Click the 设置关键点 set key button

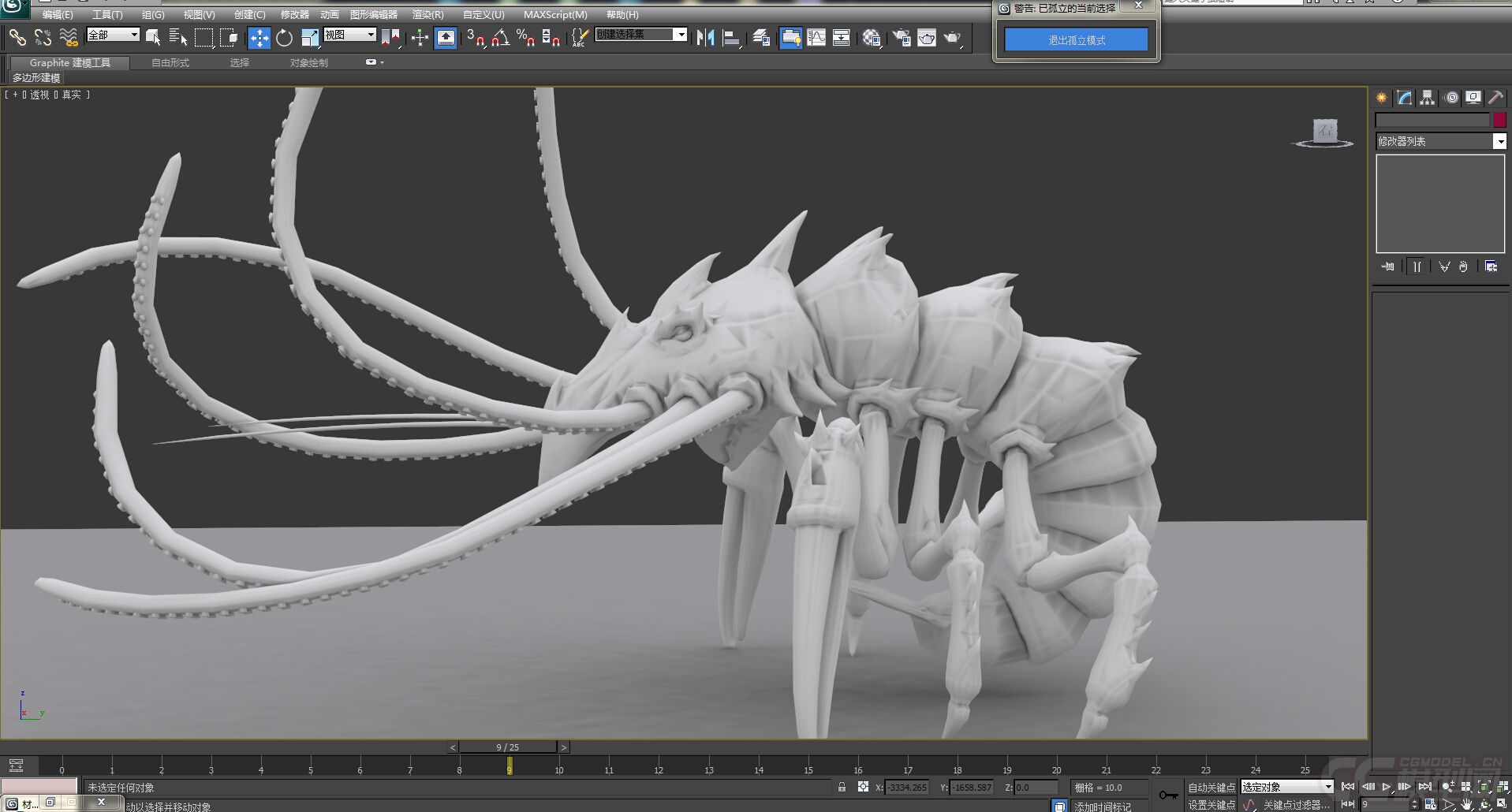click(x=1211, y=805)
